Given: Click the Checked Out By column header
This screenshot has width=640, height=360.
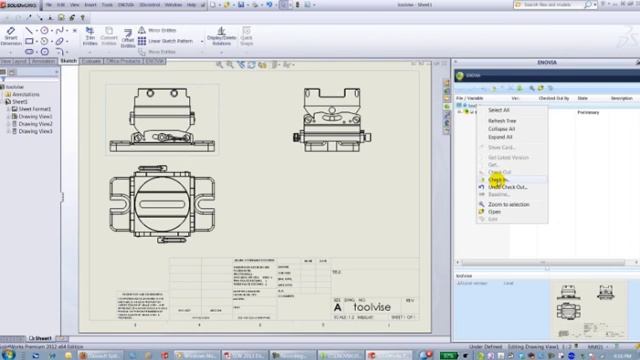Looking at the screenshot, I should coord(553,98).
